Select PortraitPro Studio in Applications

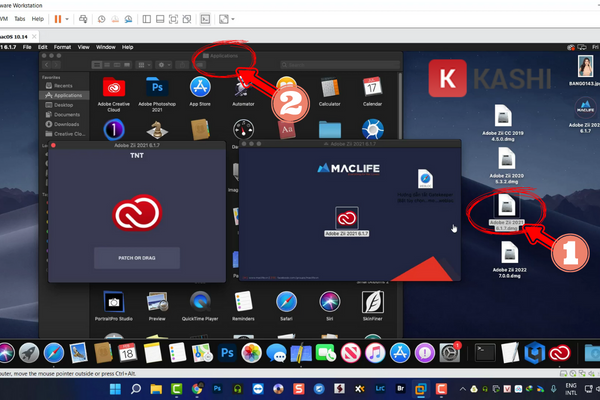[x=114, y=305]
